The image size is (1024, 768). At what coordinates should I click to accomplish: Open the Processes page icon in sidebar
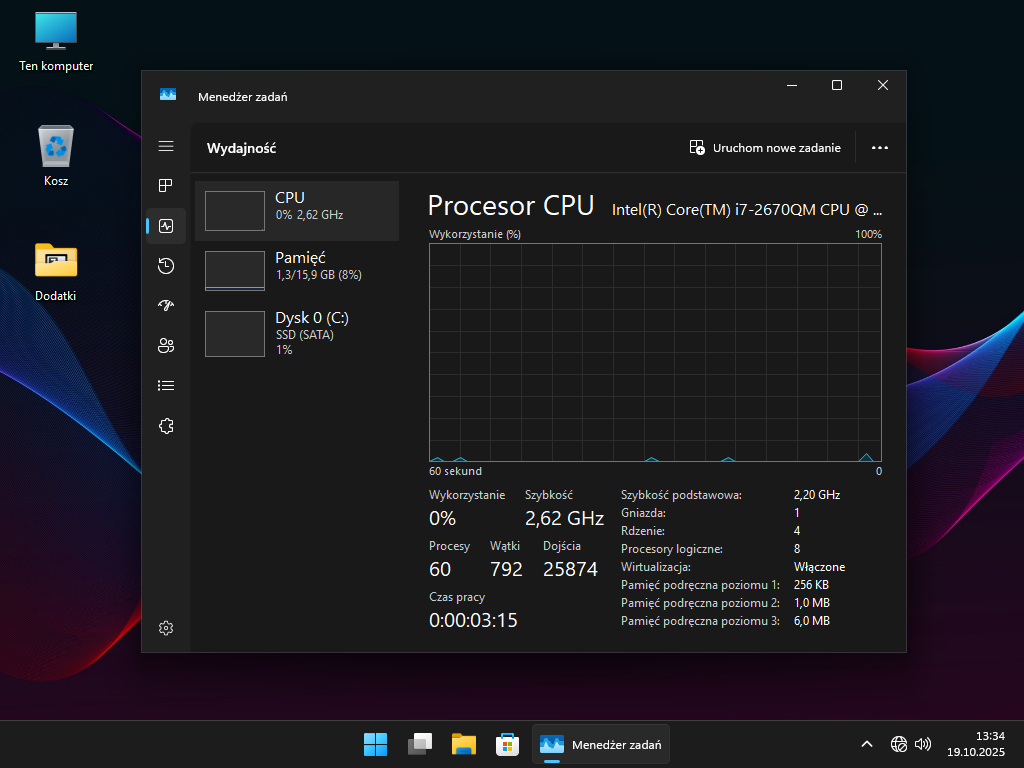click(x=166, y=186)
